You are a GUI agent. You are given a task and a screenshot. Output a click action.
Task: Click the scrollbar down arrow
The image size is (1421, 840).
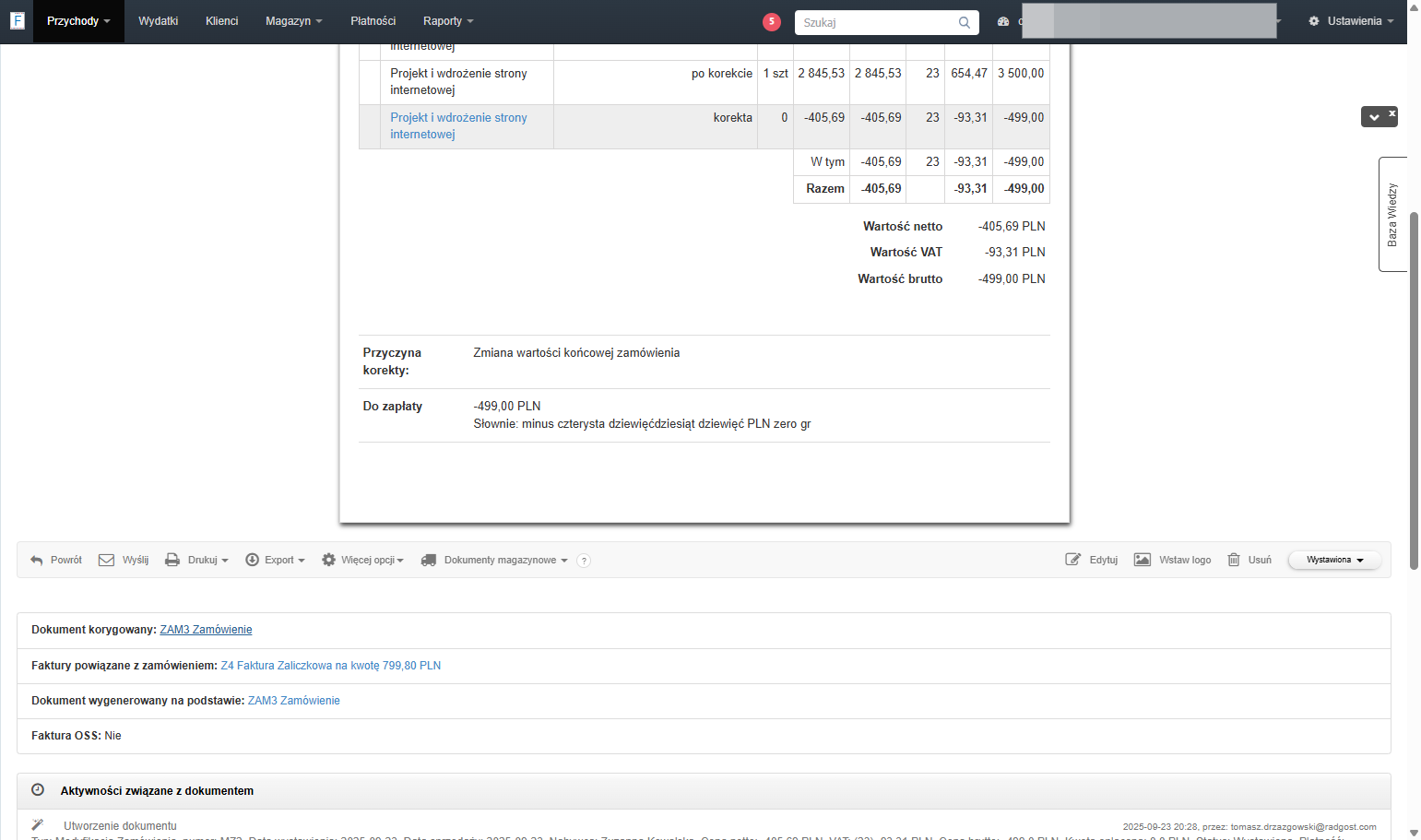pyautogui.click(x=1414, y=833)
